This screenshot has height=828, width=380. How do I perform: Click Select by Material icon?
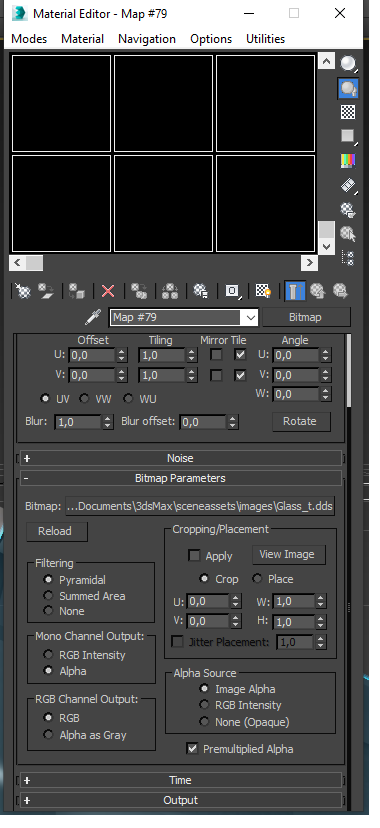coord(348,233)
